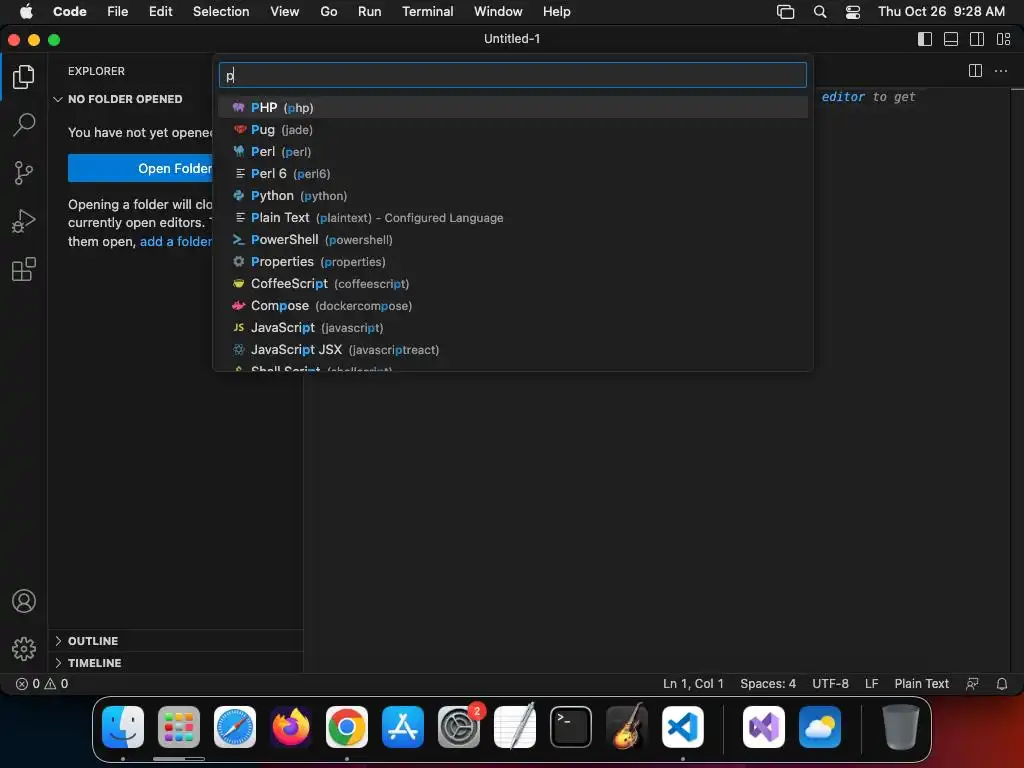Image resolution: width=1024 pixels, height=768 pixels.
Task: Click the errors and warnings status indicator
Action: 42,684
